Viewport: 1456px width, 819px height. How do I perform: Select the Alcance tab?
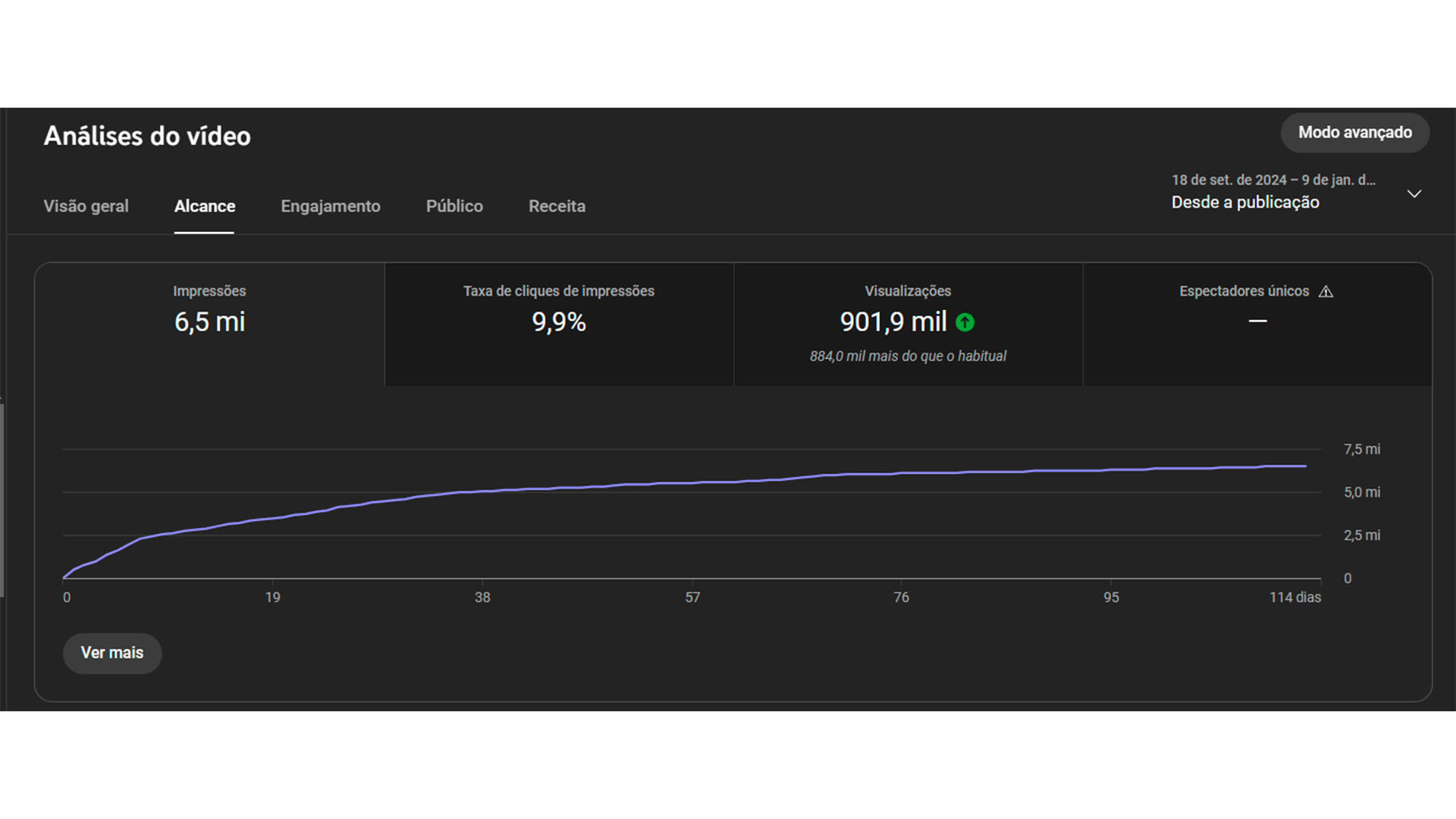205,206
